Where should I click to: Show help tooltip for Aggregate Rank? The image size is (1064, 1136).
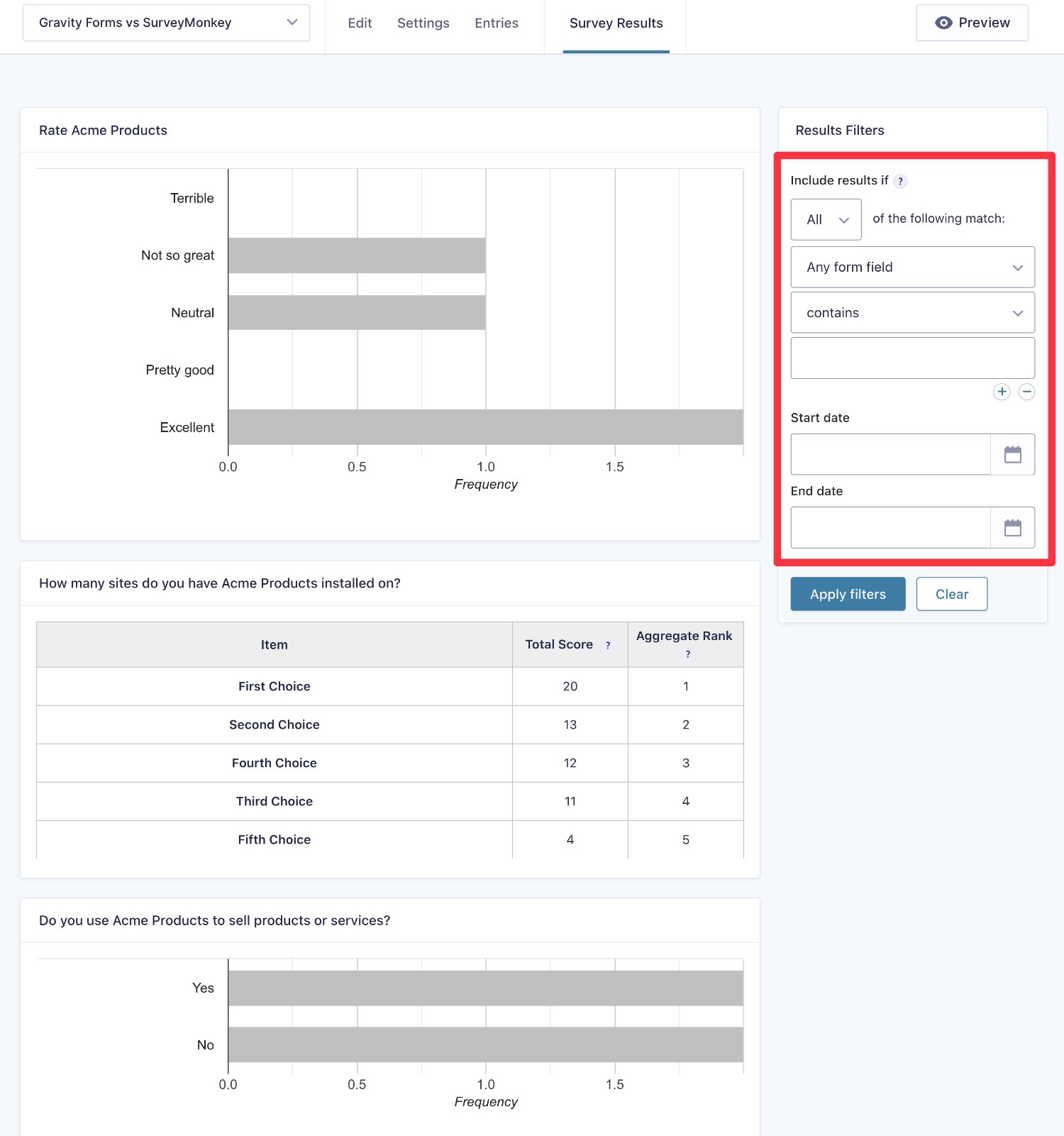687,654
